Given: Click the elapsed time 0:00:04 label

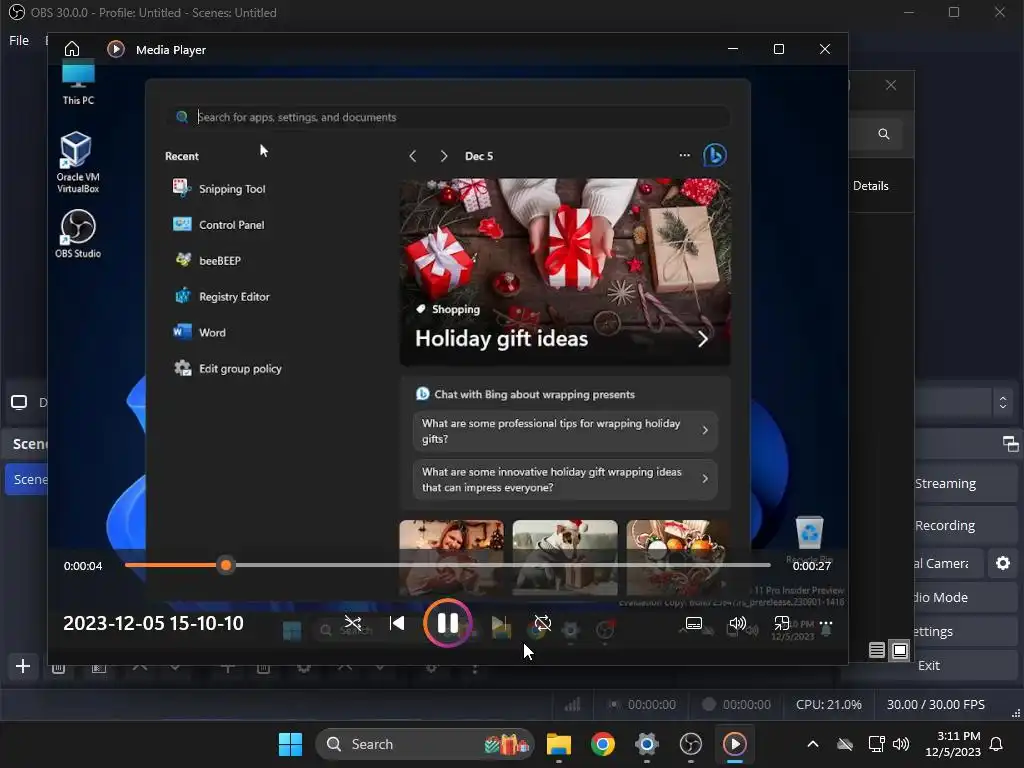Looking at the screenshot, I should 83,566.
